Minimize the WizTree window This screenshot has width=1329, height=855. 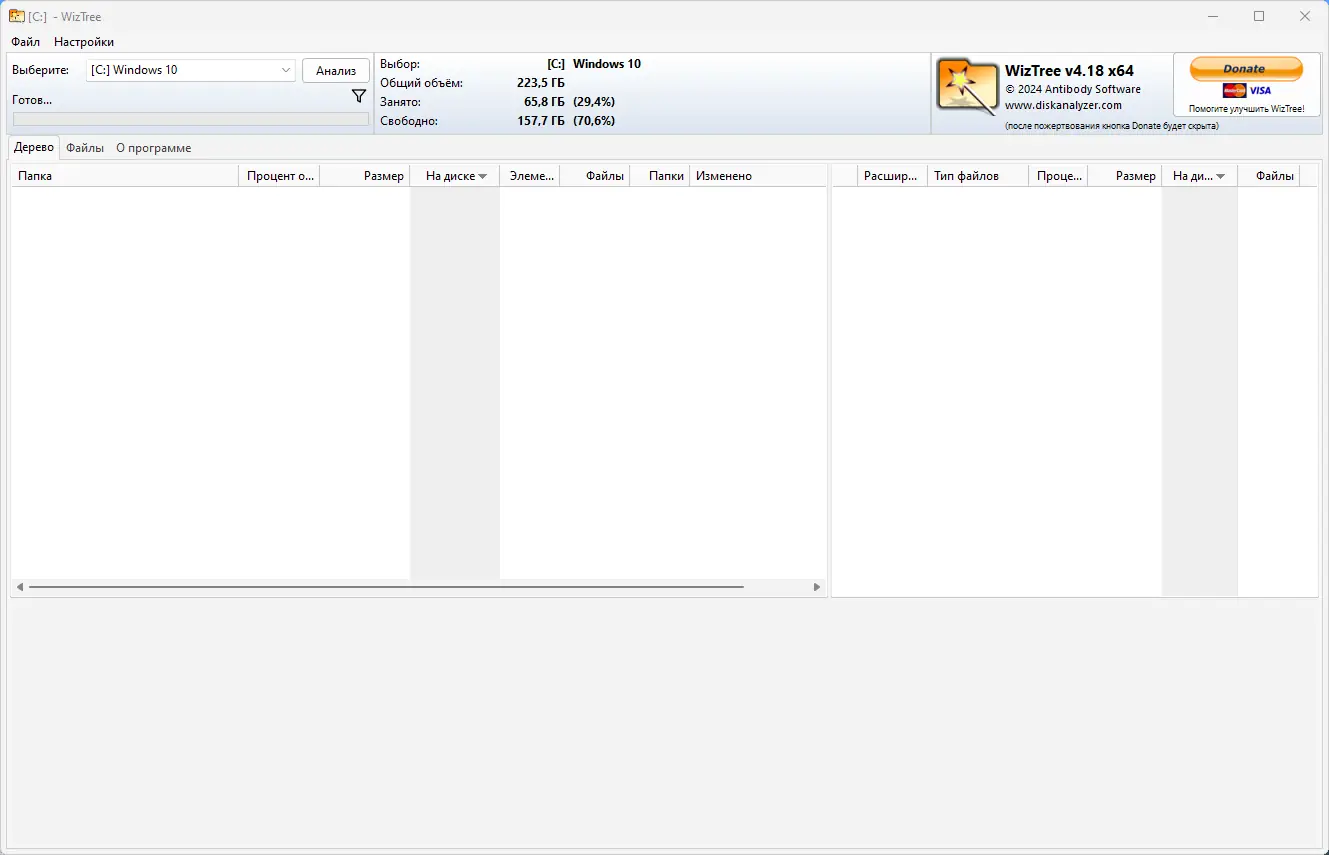click(1213, 16)
